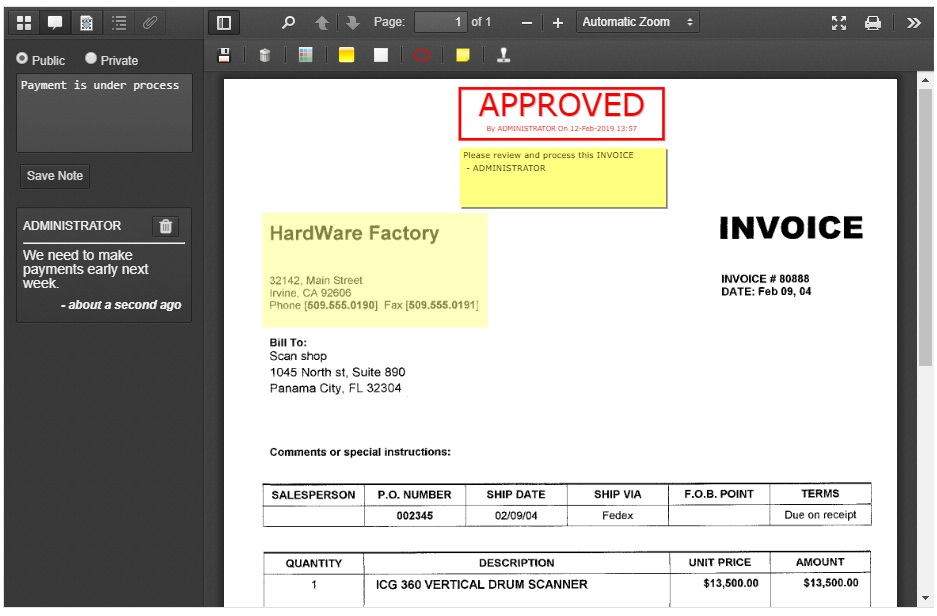Save annotations with the floppy disk icon

click(225, 55)
